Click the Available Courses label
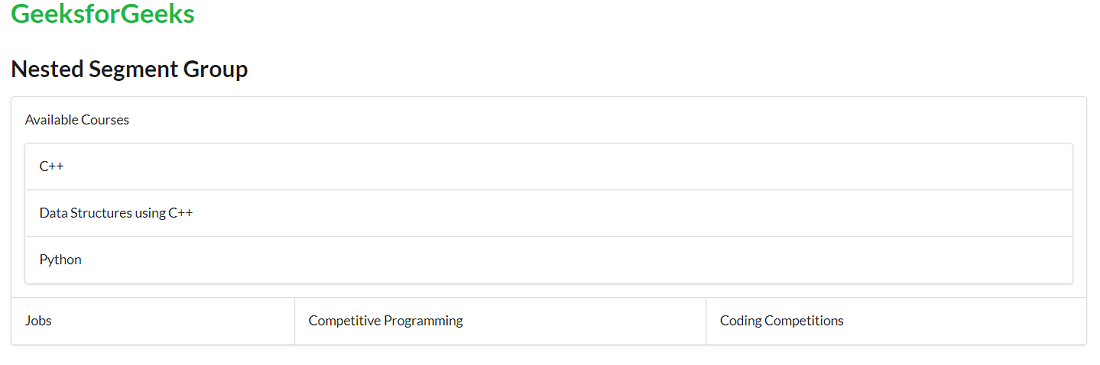1100x365 pixels. pos(77,120)
